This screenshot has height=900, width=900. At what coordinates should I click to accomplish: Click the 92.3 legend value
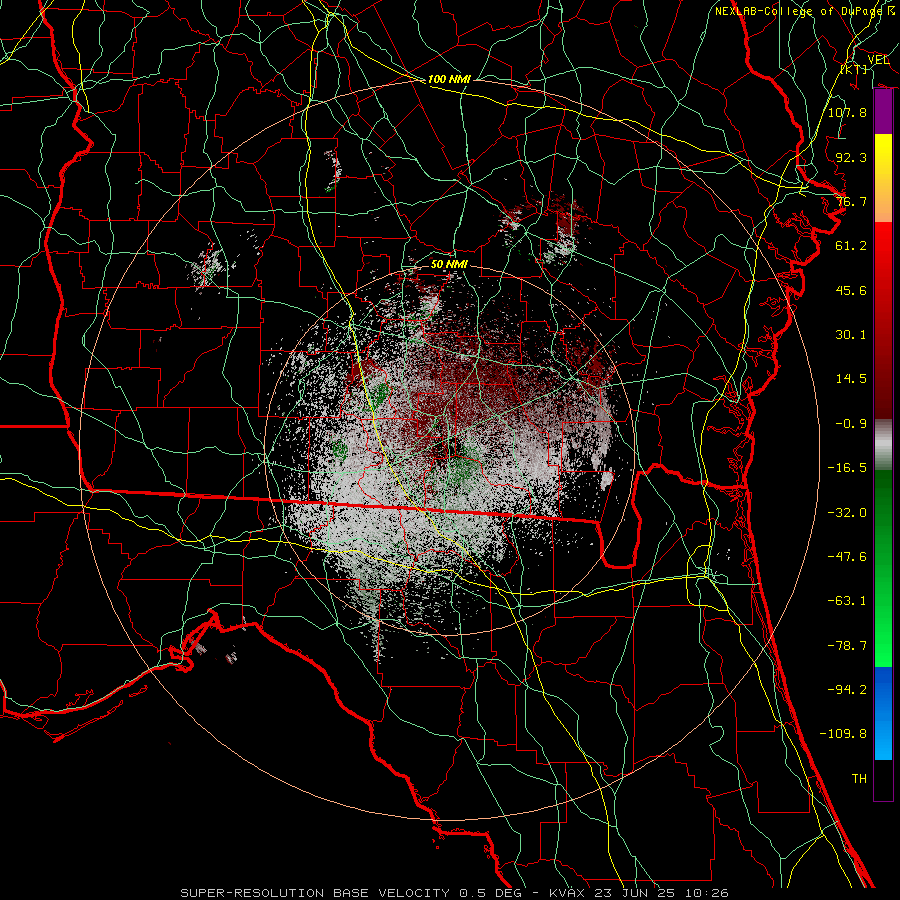851,157
